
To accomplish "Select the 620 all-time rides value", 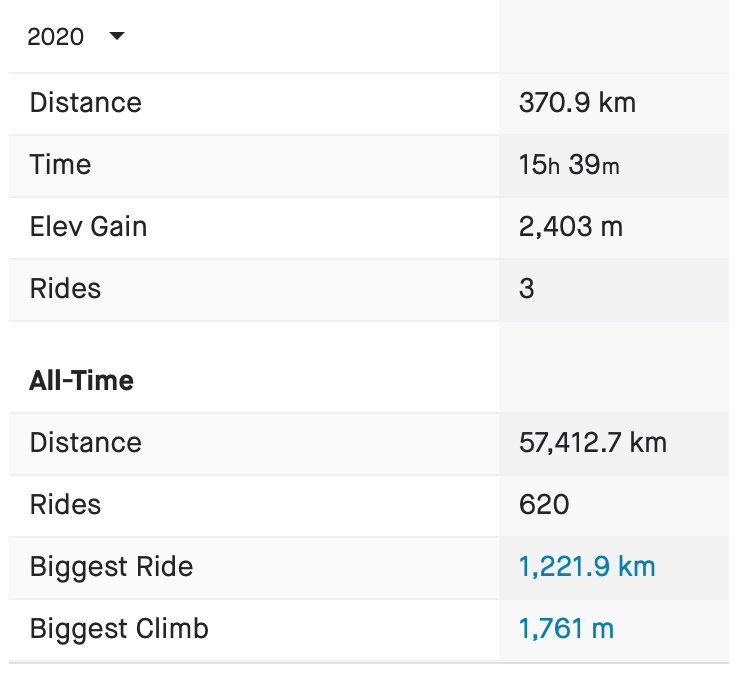I will (544, 505).
